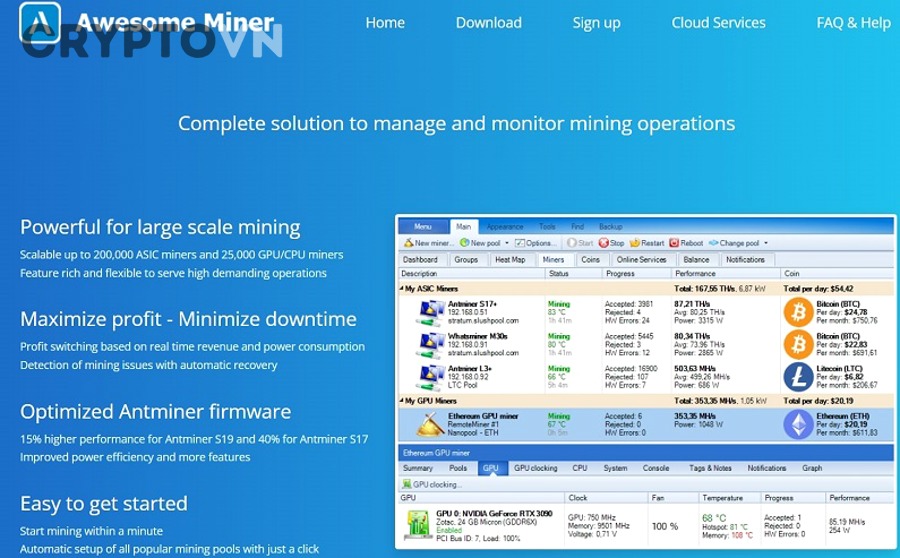Collapse the My ASIC Miners group
This screenshot has width=900, height=558.
[x=402, y=289]
